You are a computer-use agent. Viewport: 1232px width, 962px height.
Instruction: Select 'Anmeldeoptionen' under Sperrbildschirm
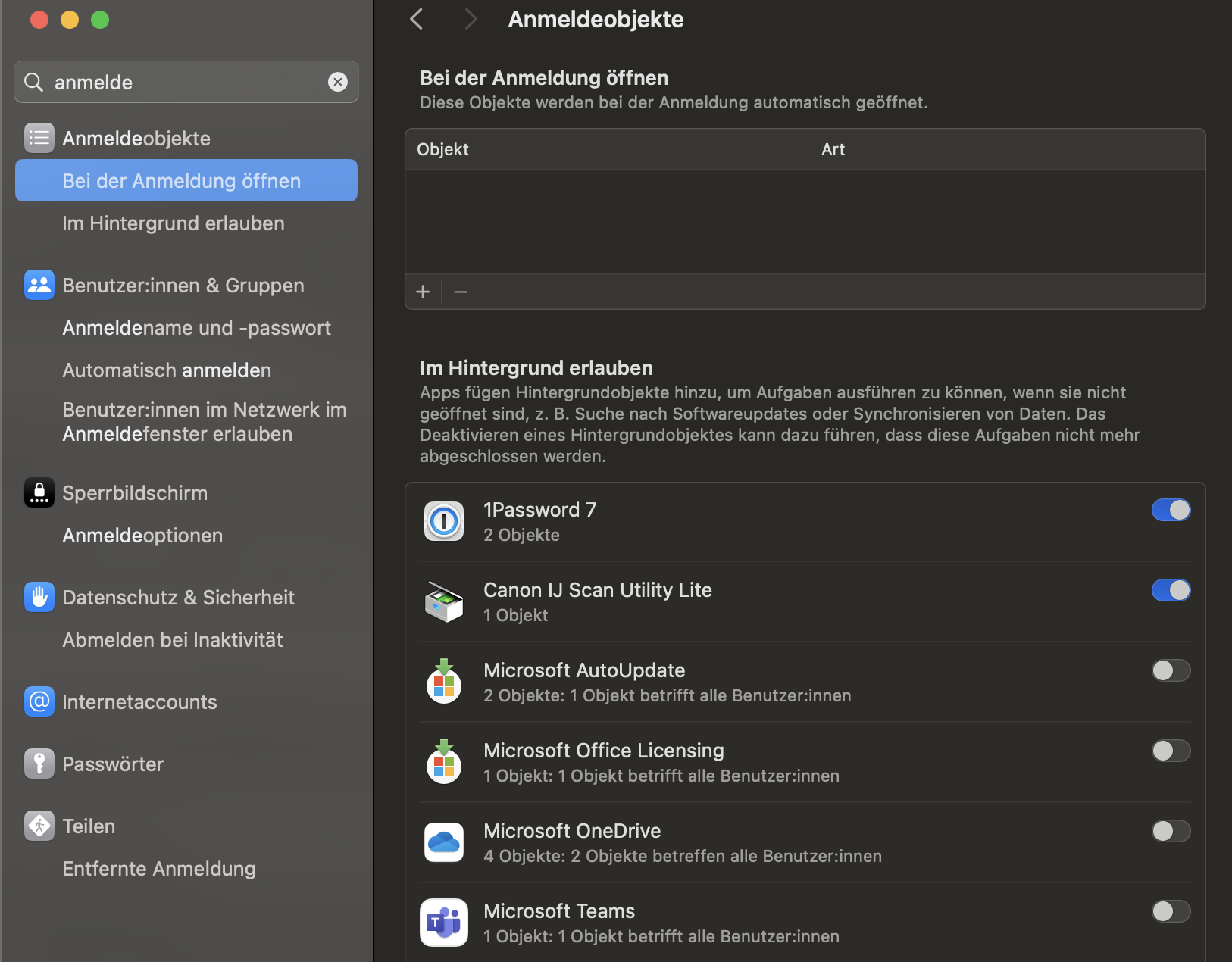point(142,536)
